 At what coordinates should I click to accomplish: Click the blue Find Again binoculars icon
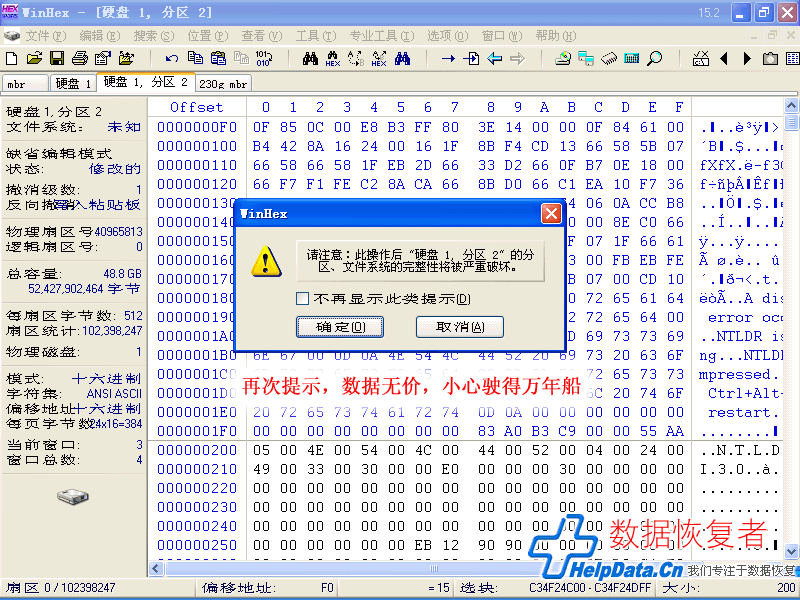pyautogui.click(x=402, y=58)
